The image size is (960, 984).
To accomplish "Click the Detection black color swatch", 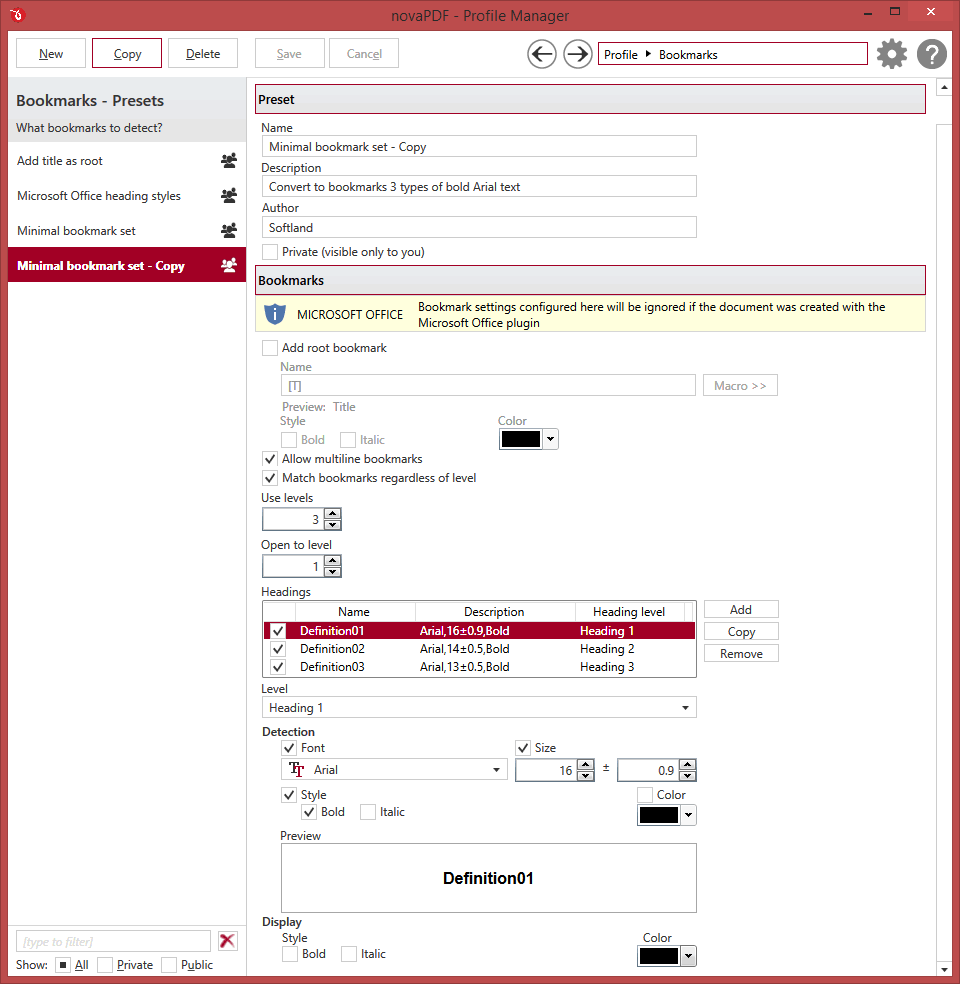I will point(659,815).
